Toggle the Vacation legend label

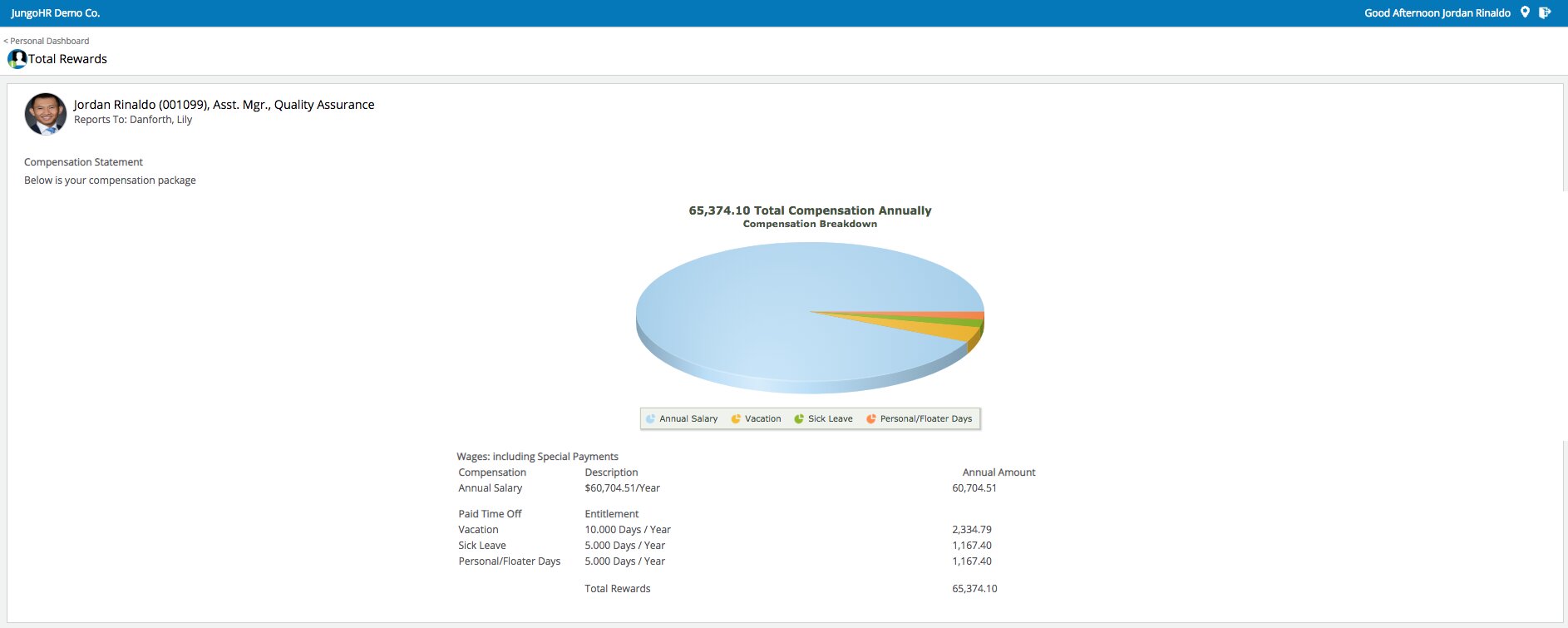pos(762,419)
